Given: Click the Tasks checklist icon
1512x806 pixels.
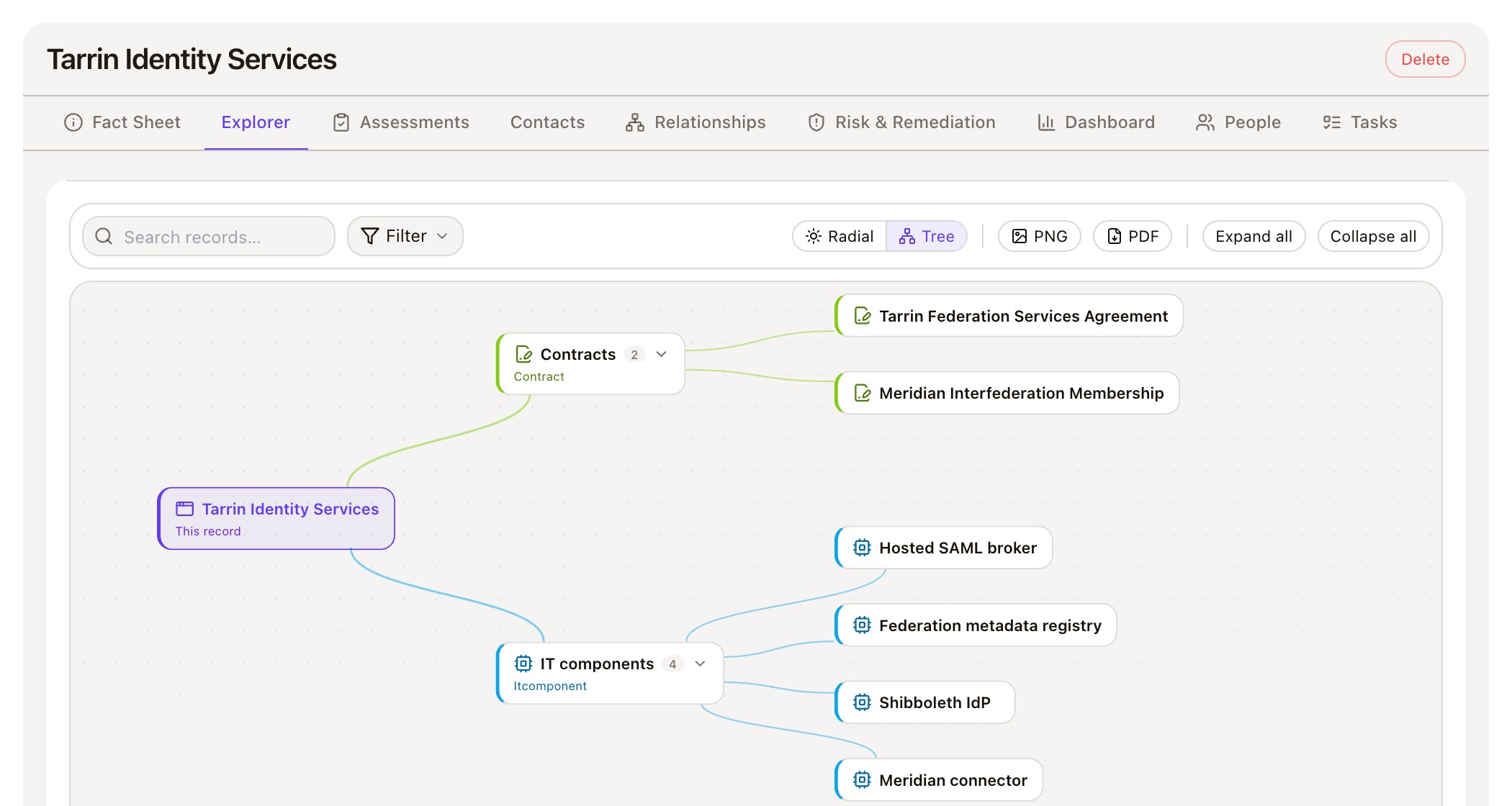Looking at the screenshot, I should click(x=1332, y=122).
